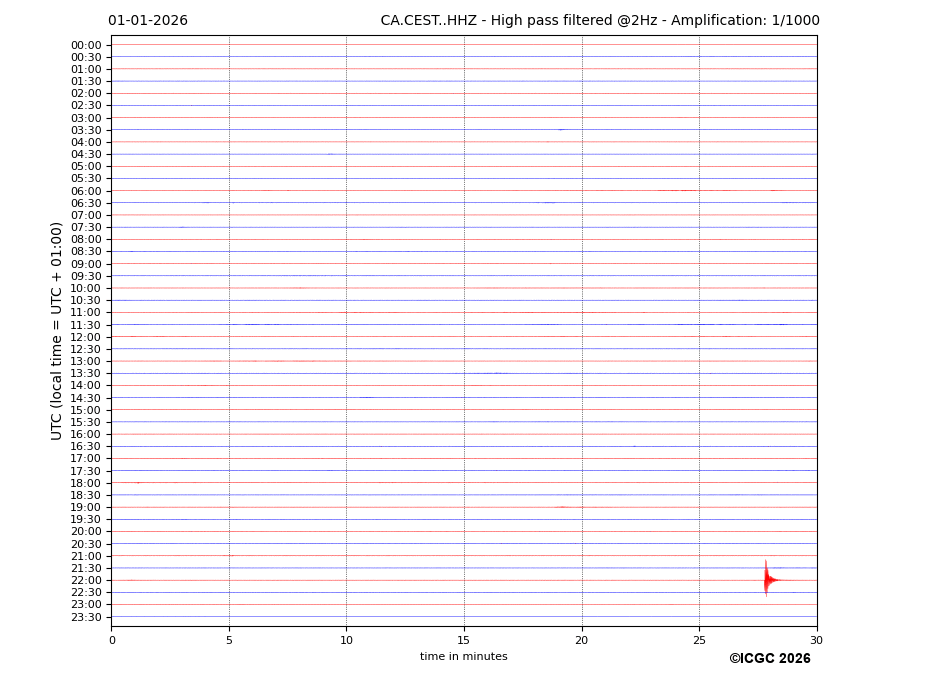The height and width of the screenshot is (696, 927).
Task: Click the date label 01-01-2026
Action: 148,21
